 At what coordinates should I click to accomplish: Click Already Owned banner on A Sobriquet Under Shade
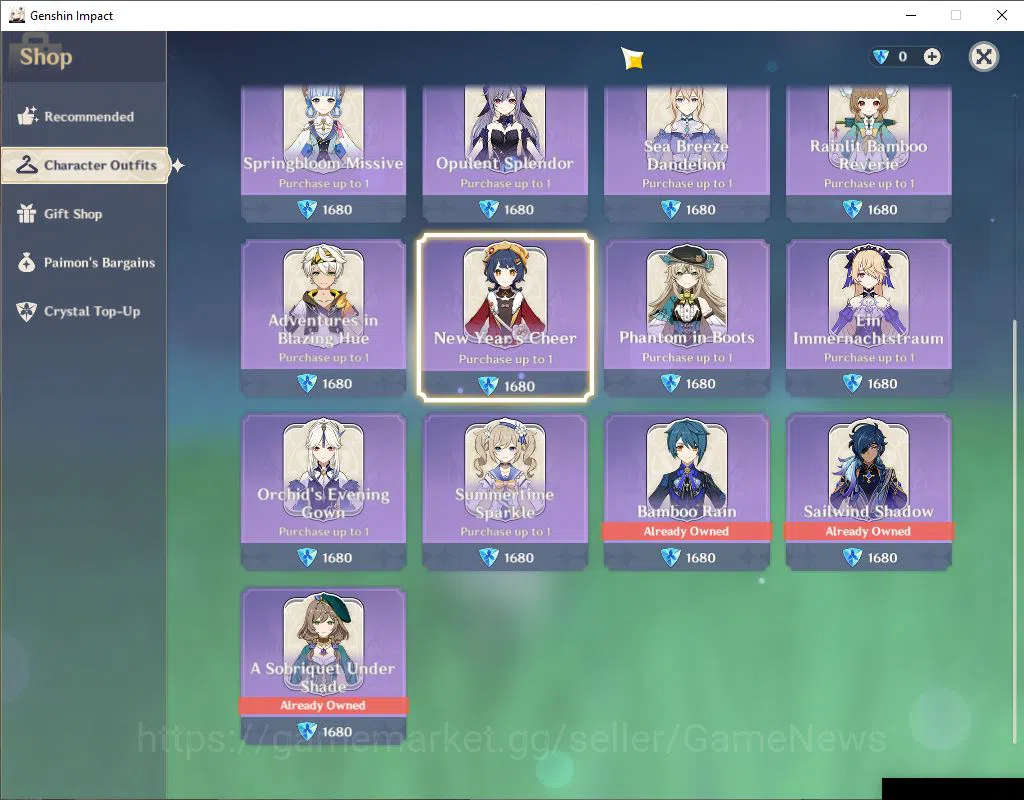[323, 705]
